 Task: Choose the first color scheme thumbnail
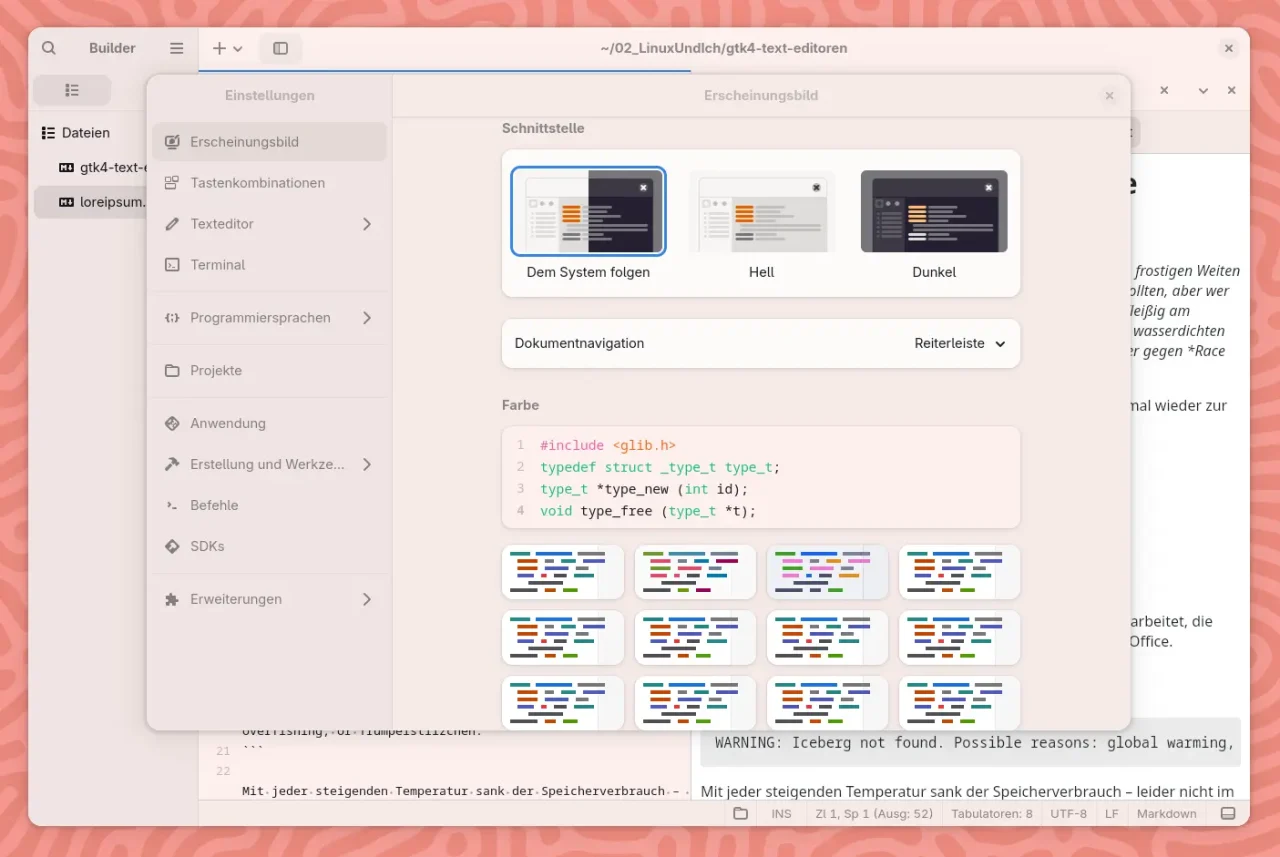point(563,572)
